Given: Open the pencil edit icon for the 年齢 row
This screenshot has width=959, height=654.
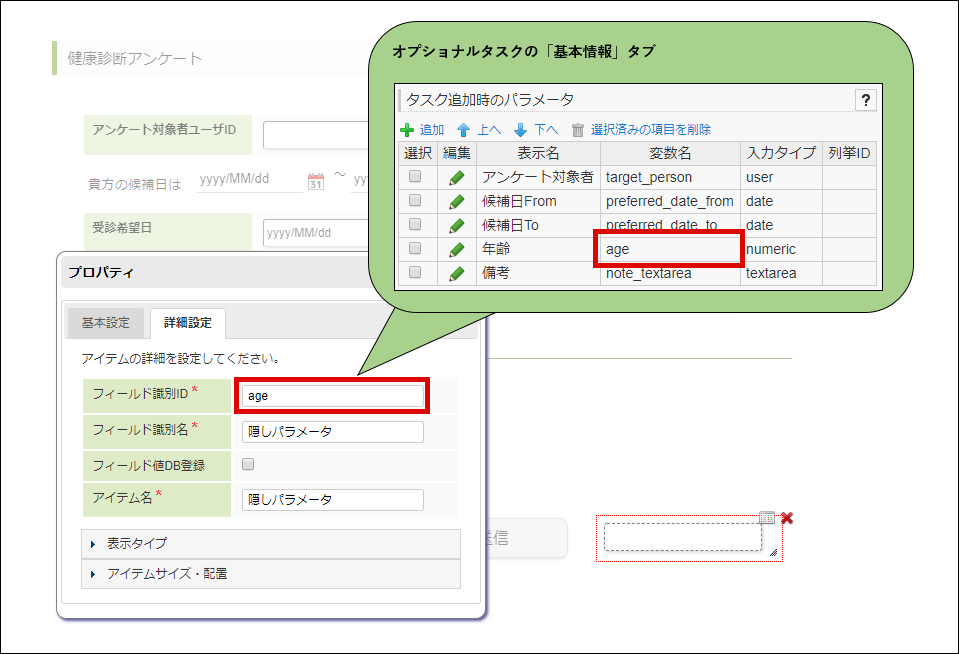Looking at the screenshot, I should [x=456, y=249].
